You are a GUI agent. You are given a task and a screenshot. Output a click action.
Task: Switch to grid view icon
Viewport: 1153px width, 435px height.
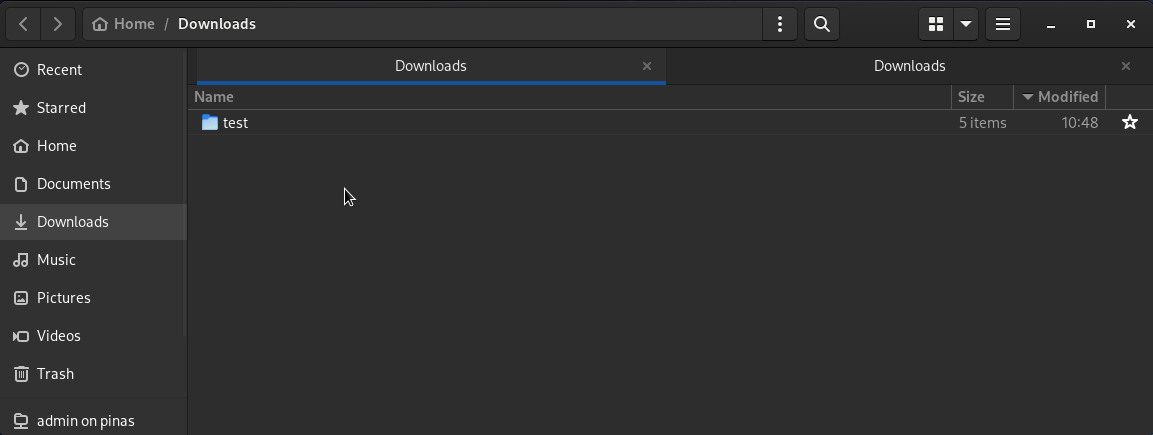(x=936, y=24)
